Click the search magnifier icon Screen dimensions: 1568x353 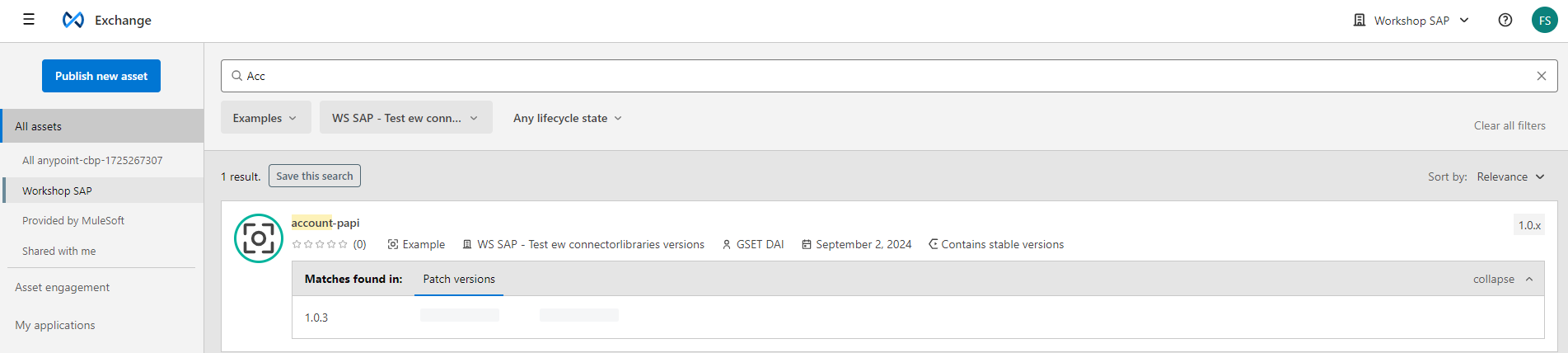[236, 76]
